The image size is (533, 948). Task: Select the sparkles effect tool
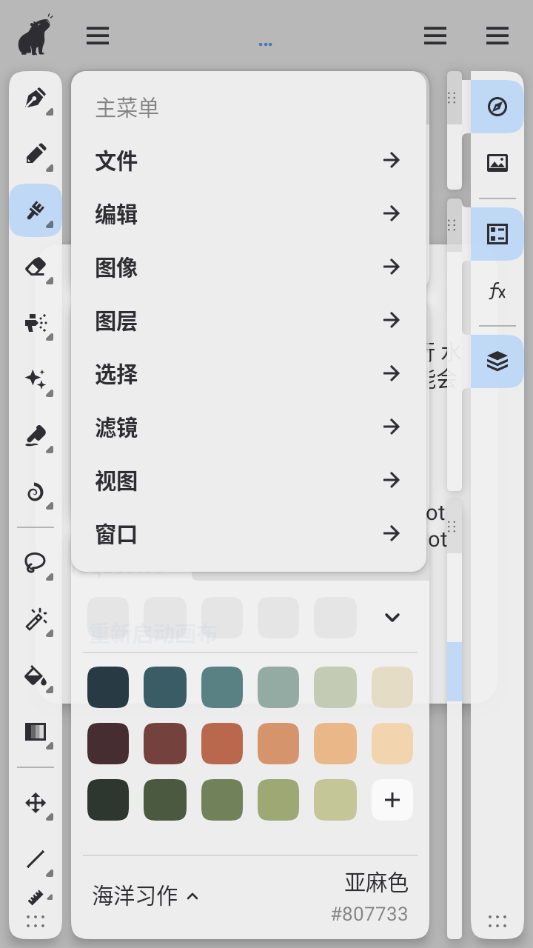tap(36, 379)
